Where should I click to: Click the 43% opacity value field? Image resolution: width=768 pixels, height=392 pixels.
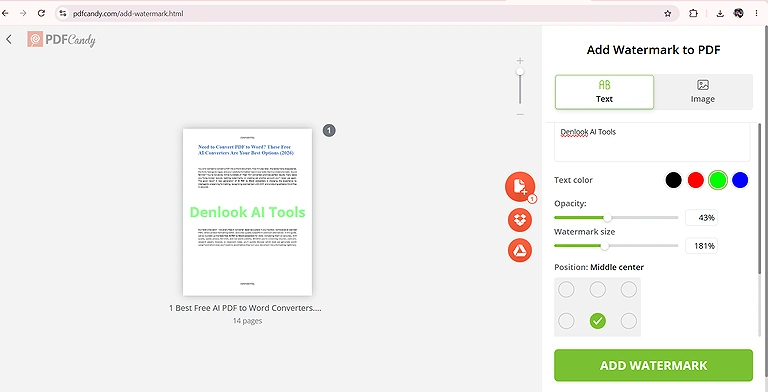[701, 218]
